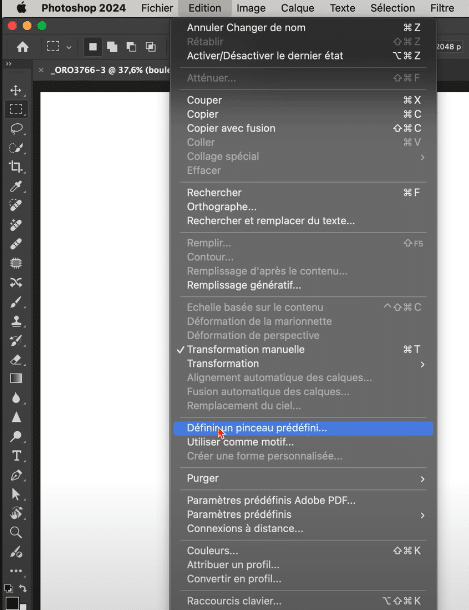Expand the Purger submenu

click(303, 478)
